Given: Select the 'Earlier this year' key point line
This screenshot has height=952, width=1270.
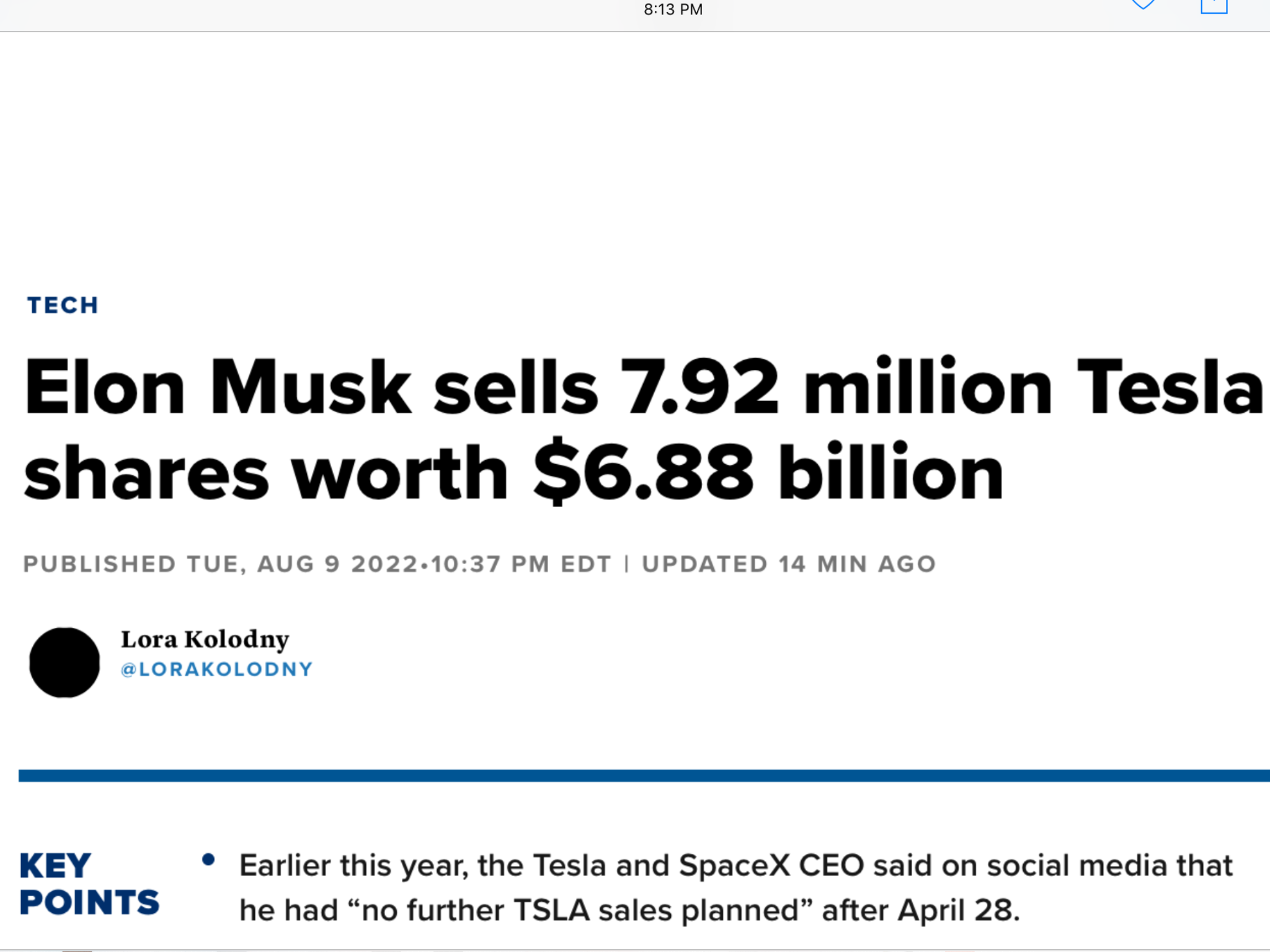Looking at the screenshot, I should [736, 865].
